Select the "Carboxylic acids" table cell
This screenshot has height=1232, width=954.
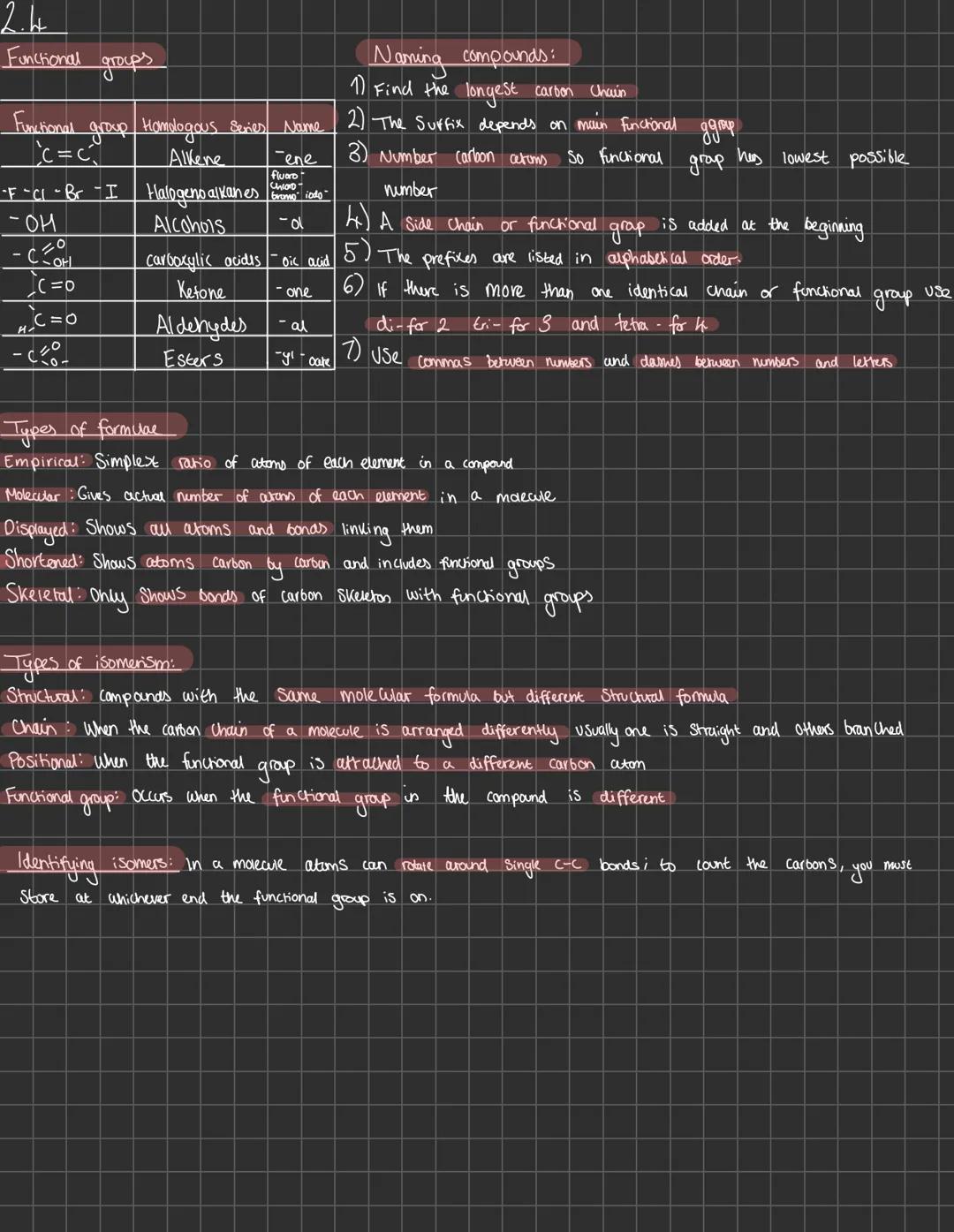pos(202,260)
